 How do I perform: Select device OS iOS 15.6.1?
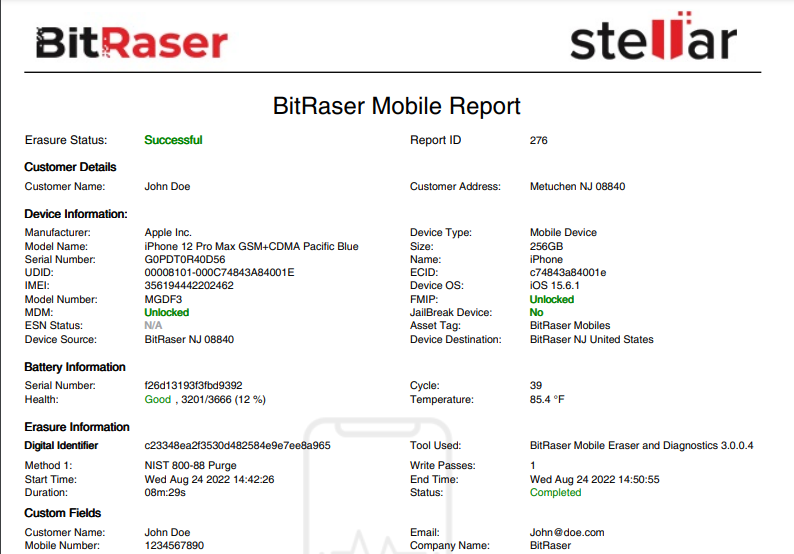point(554,286)
